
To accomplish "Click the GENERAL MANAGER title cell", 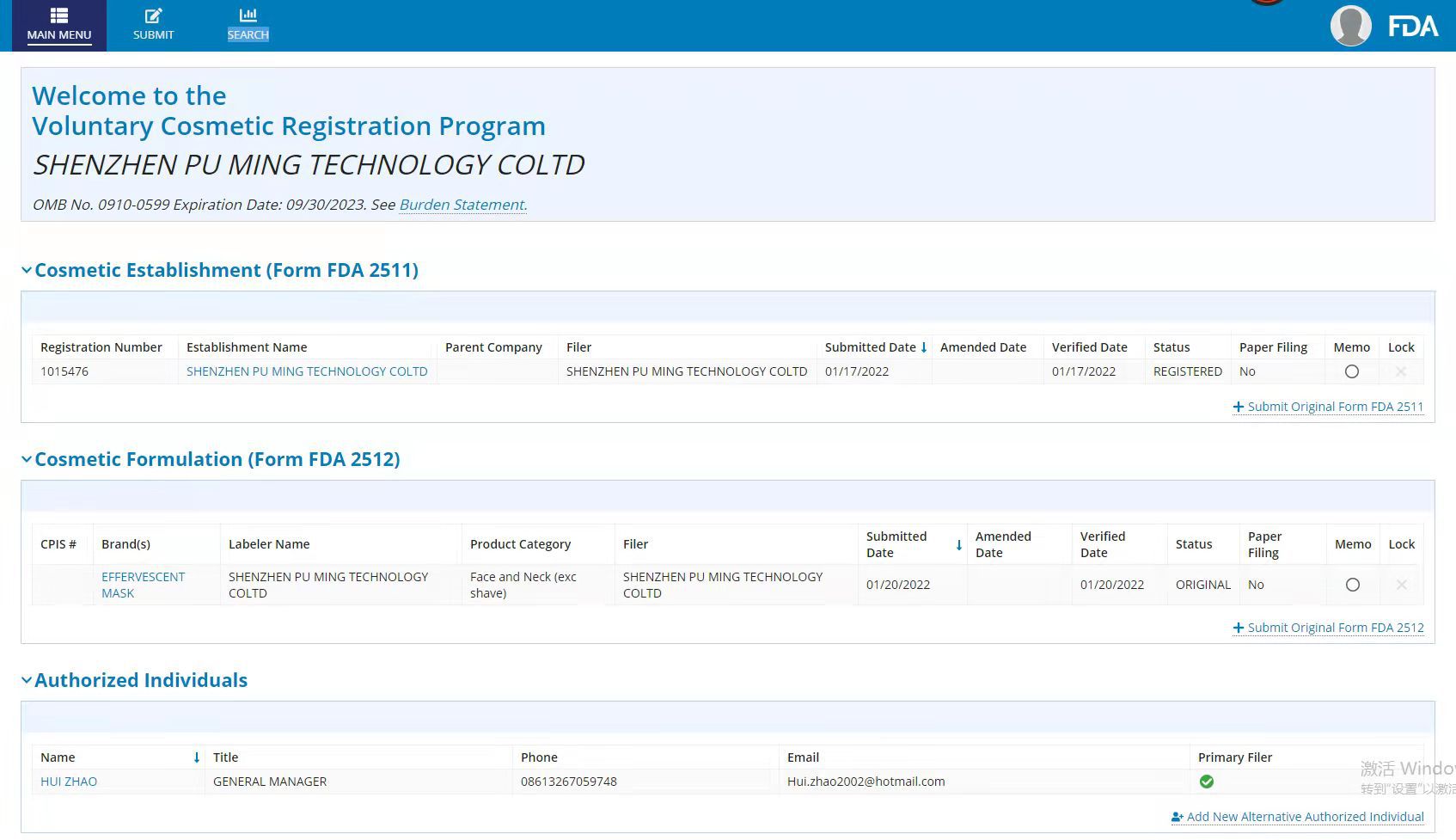I will coord(270,782).
